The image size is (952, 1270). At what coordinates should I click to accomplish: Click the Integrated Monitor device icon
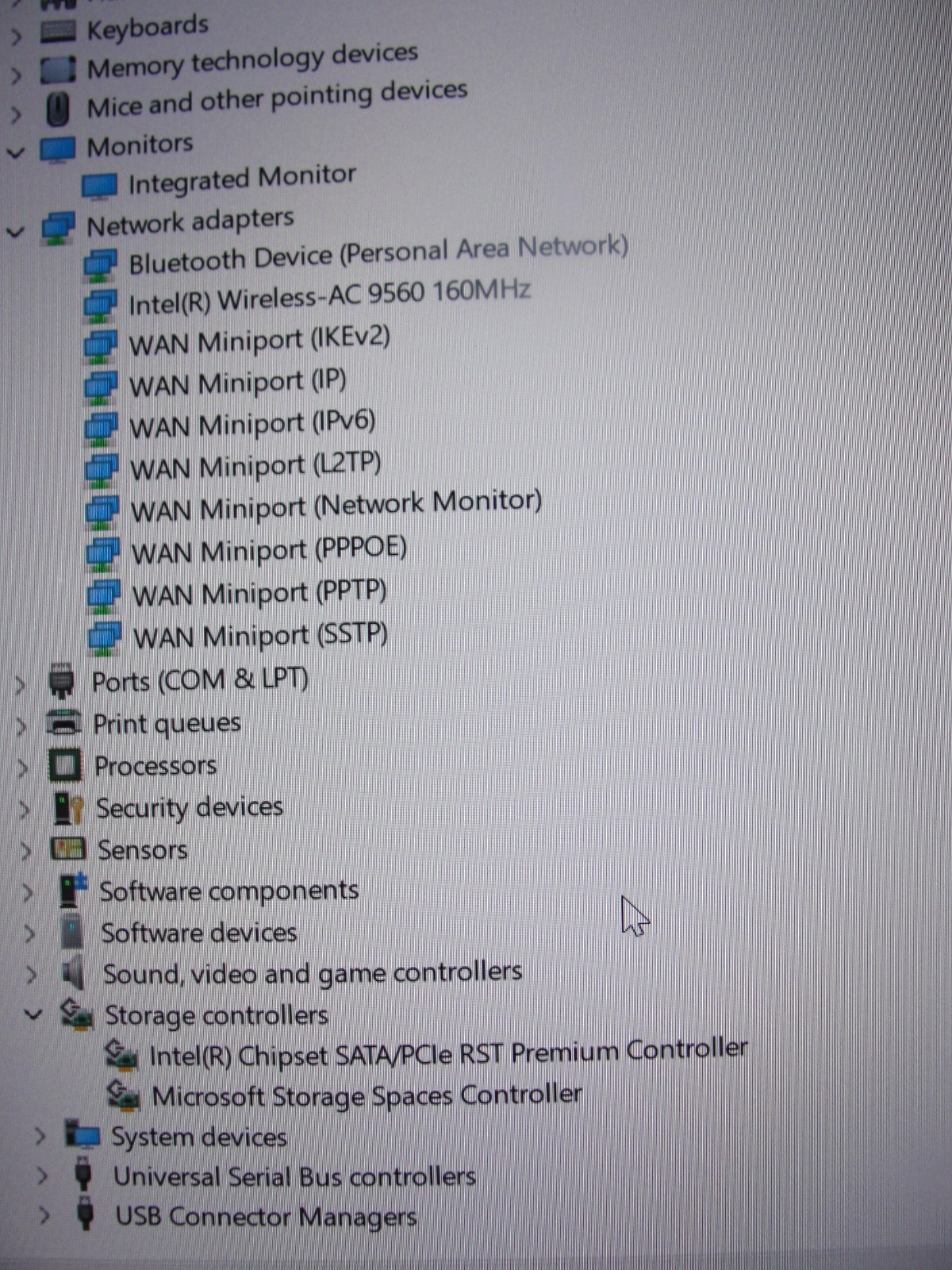[99, 187]
